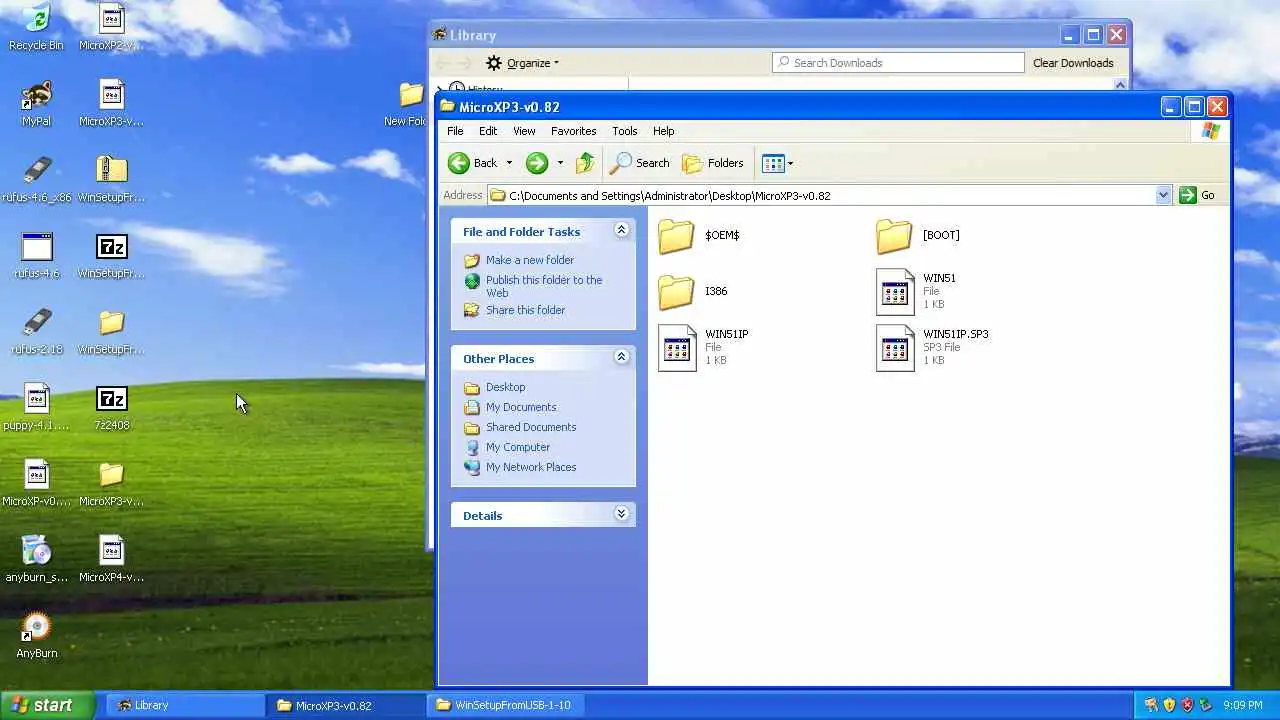Select the puppy-4.1 desktop file

[x=36, y=407]
